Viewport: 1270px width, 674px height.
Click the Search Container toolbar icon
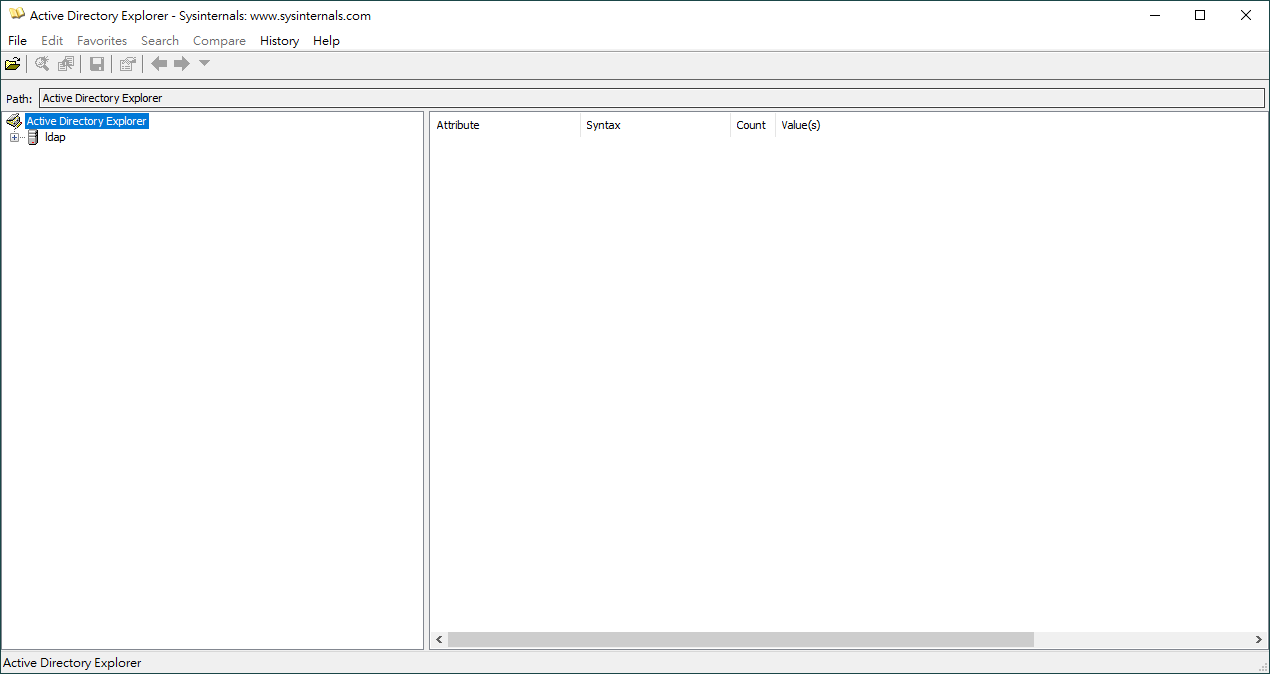42,64
